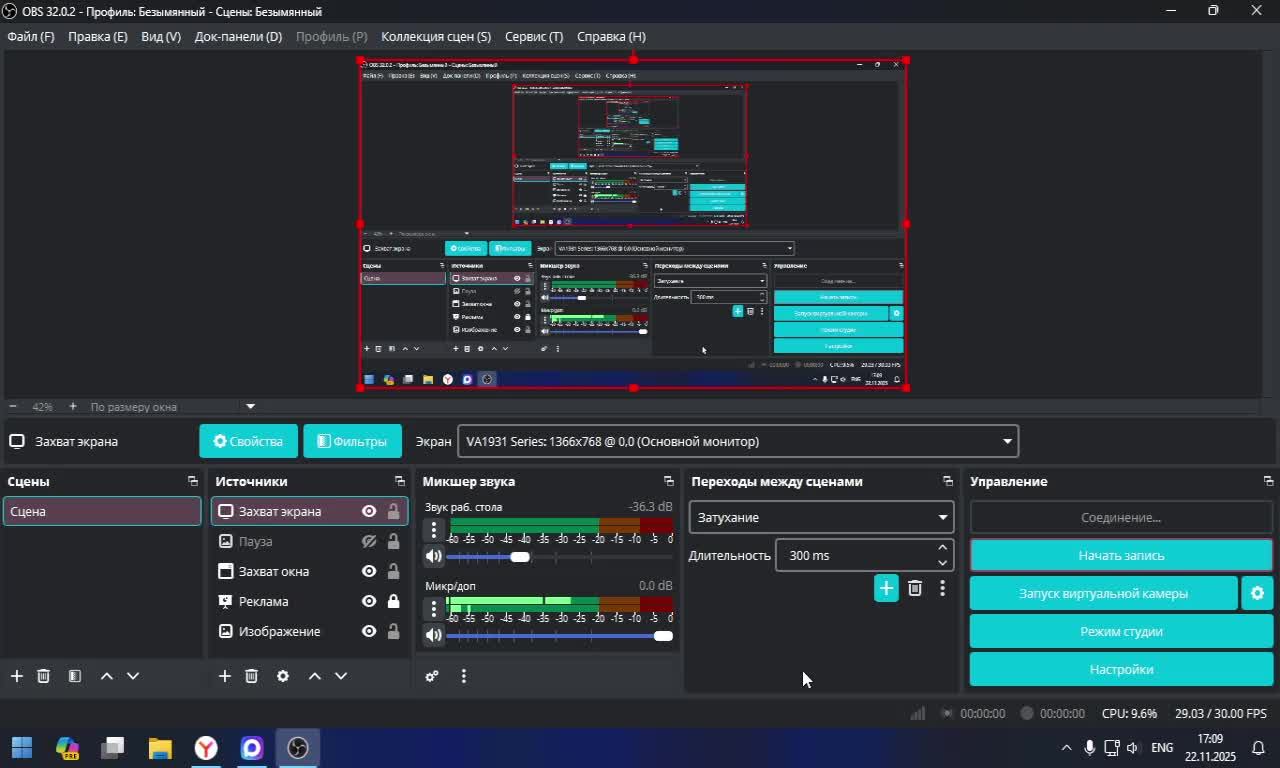Open advanced audio properties gears icon
This screenshot has height=768, width=1280.
tap(432, 676)
